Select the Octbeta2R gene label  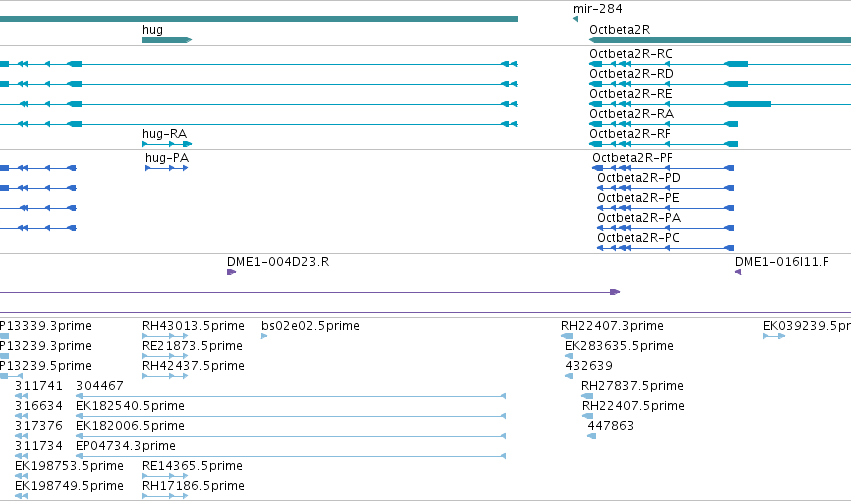pyautogui.click(x=619, y=30)
